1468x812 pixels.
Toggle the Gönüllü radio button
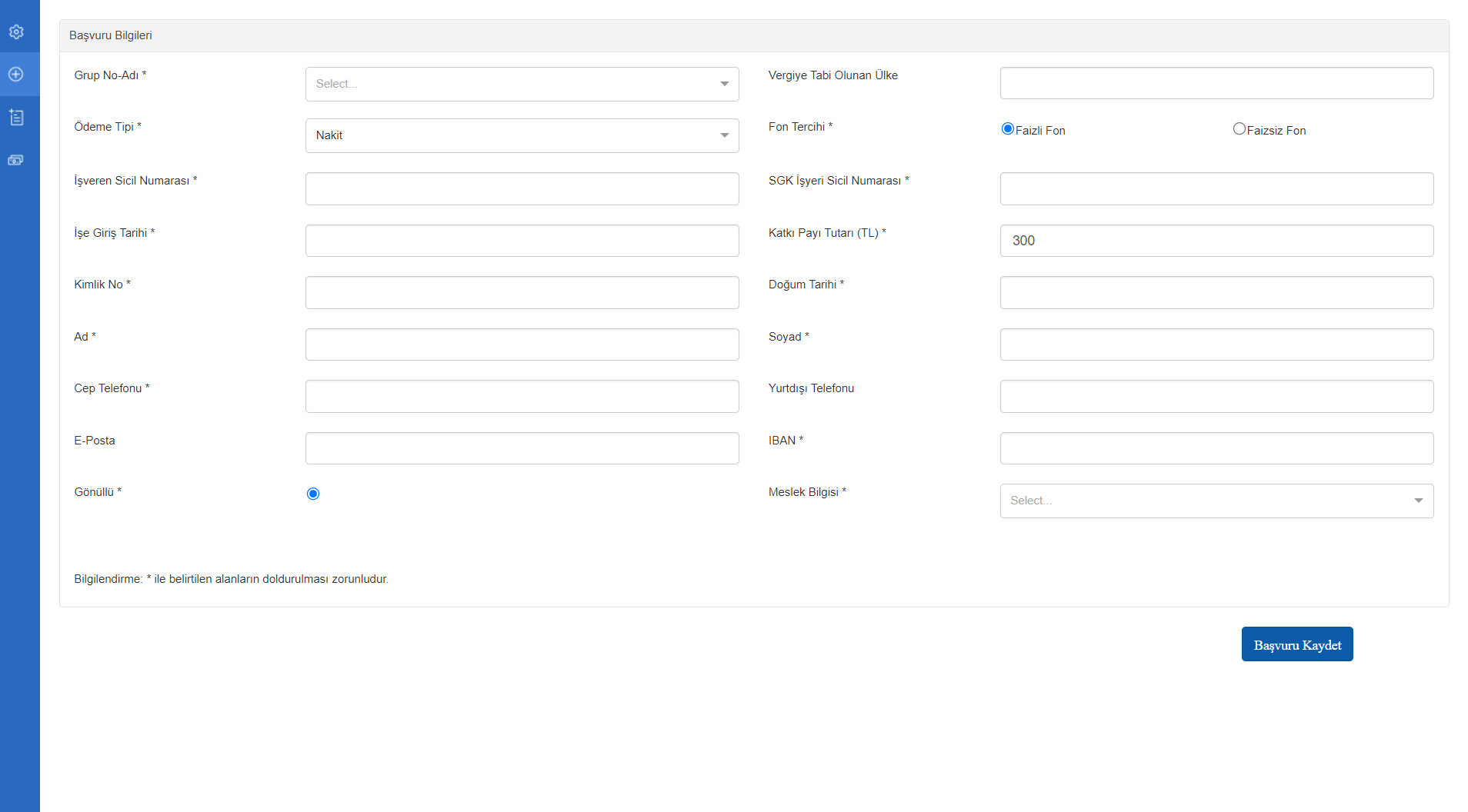click(x=313, y=494)
